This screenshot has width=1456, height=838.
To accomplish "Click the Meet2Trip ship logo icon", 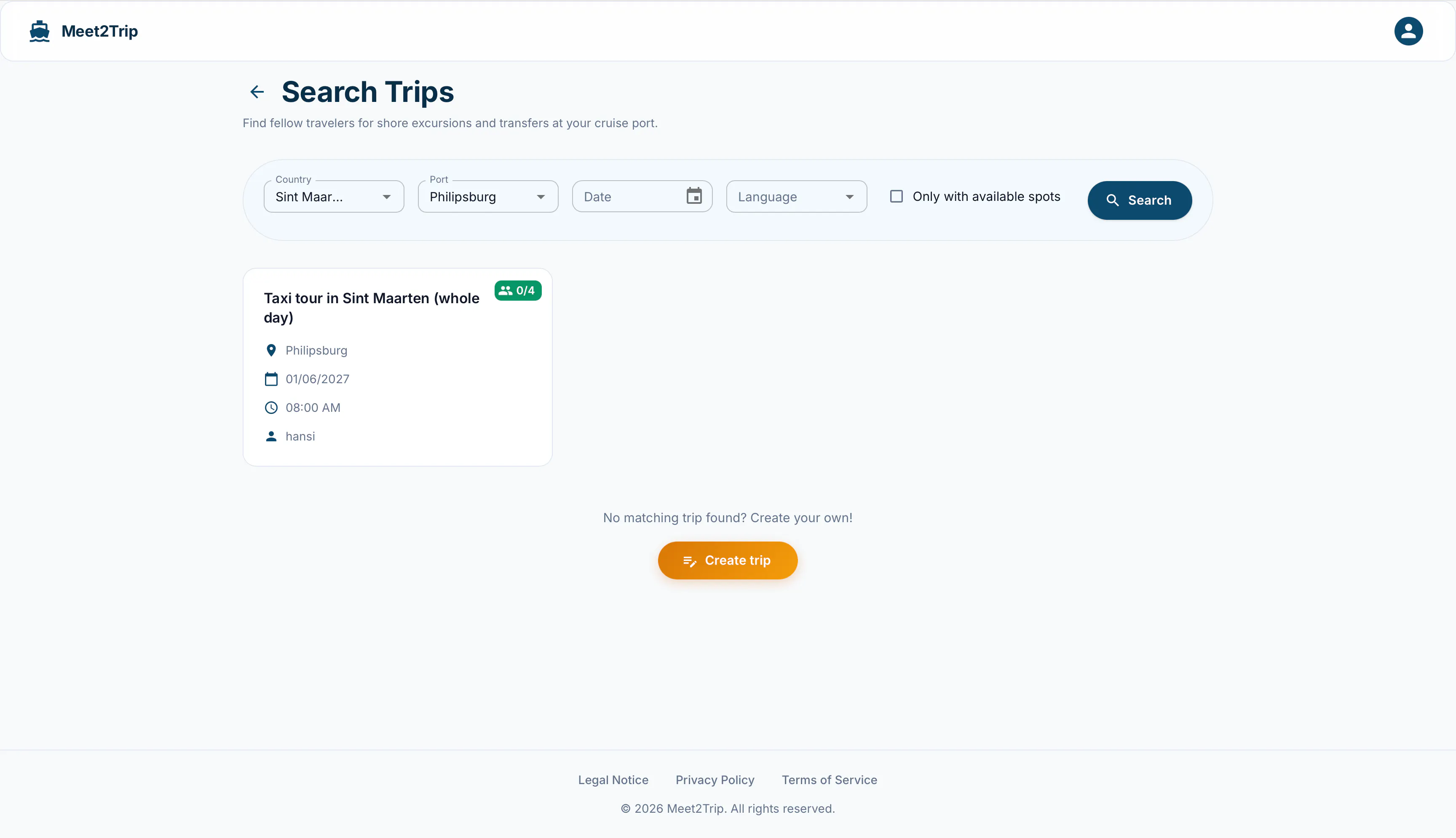I will pyautogui.click(x=39, y=31).
